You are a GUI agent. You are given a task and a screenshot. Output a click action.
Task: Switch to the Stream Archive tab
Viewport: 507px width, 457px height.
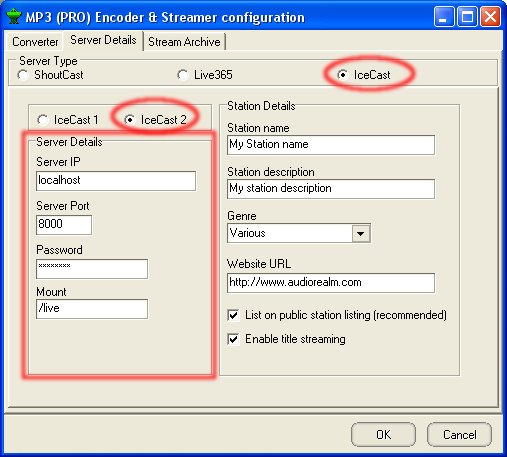click(184, 42)
